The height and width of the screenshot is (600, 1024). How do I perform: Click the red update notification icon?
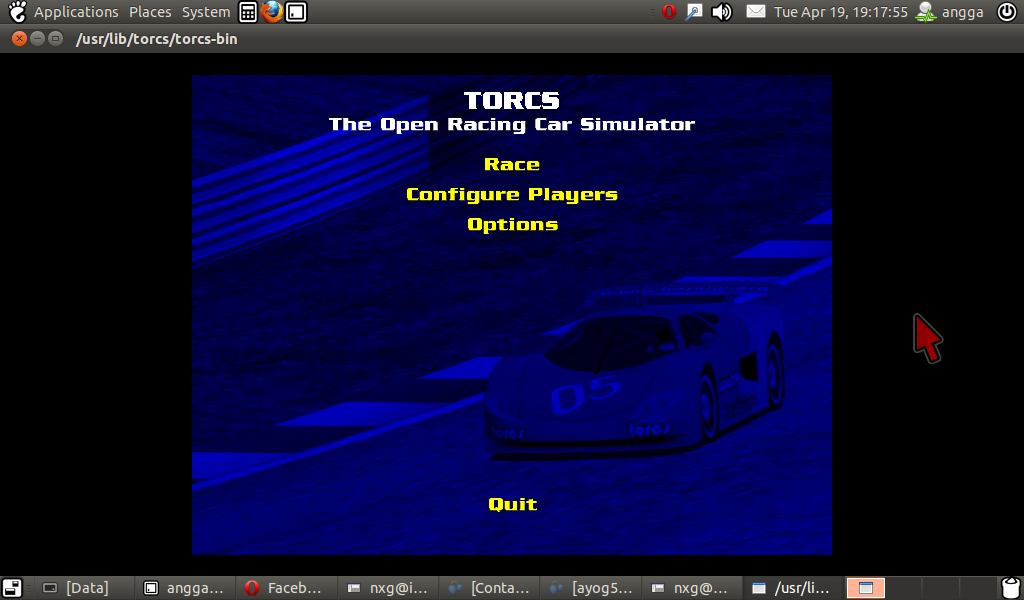pyautogui.click(x=670, y=12)
